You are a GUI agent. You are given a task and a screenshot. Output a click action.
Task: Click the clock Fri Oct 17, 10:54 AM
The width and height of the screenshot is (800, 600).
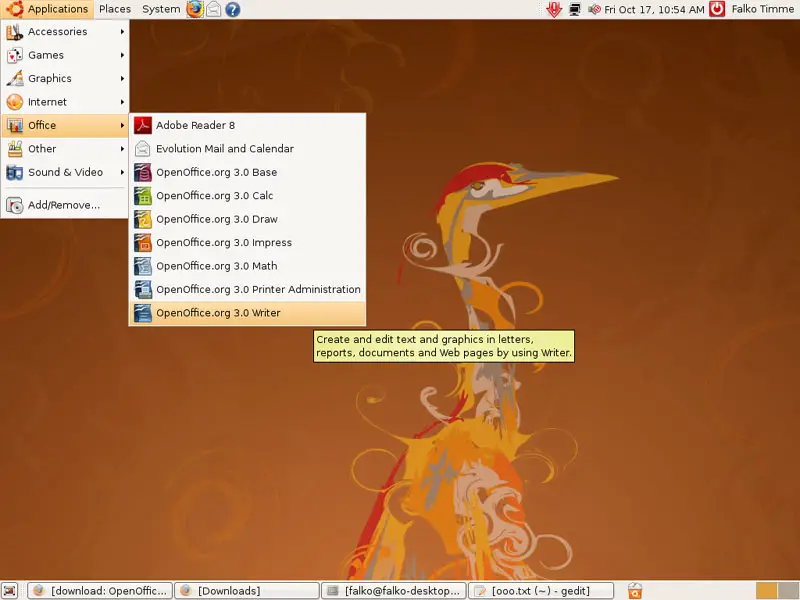(x=654, y=9)
